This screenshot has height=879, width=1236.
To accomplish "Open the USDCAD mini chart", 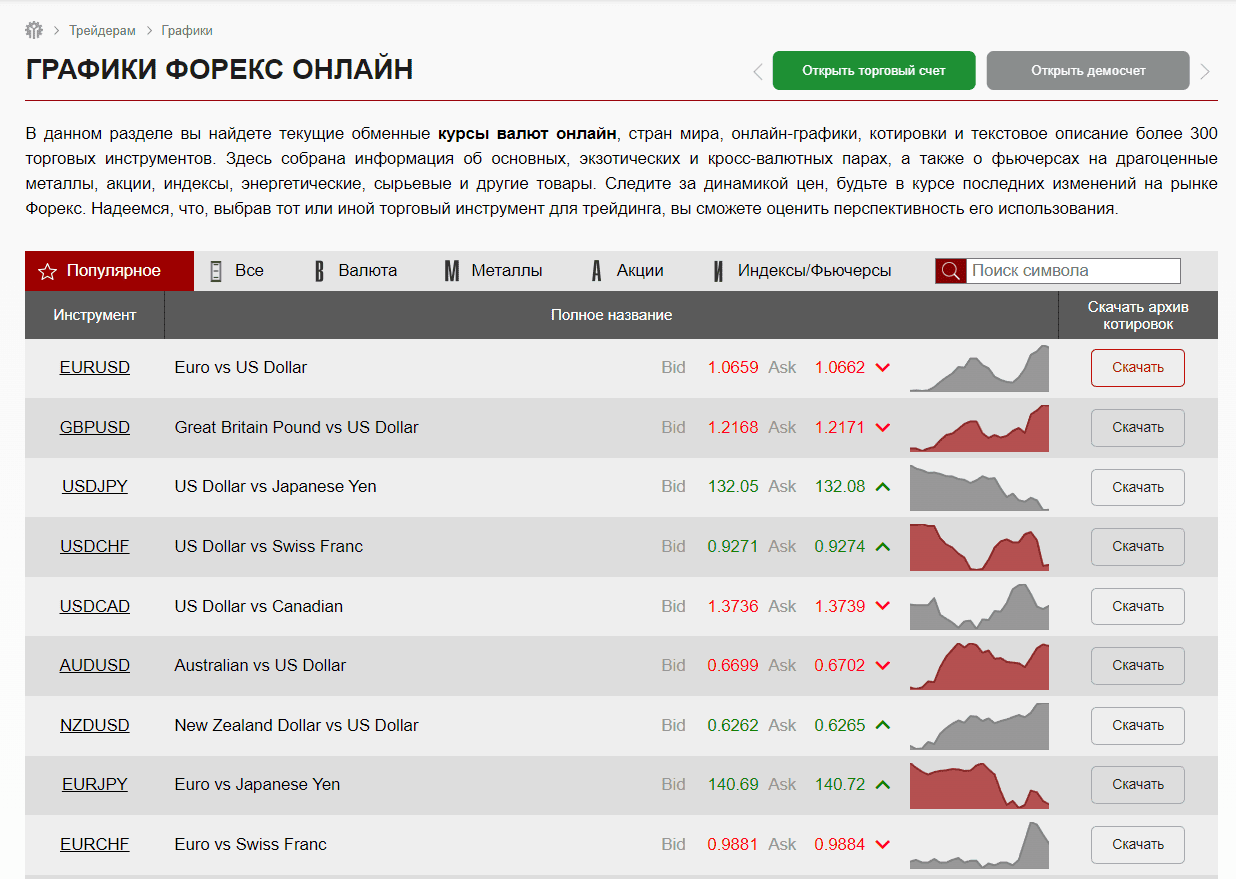I will click(x=979, y=606).
